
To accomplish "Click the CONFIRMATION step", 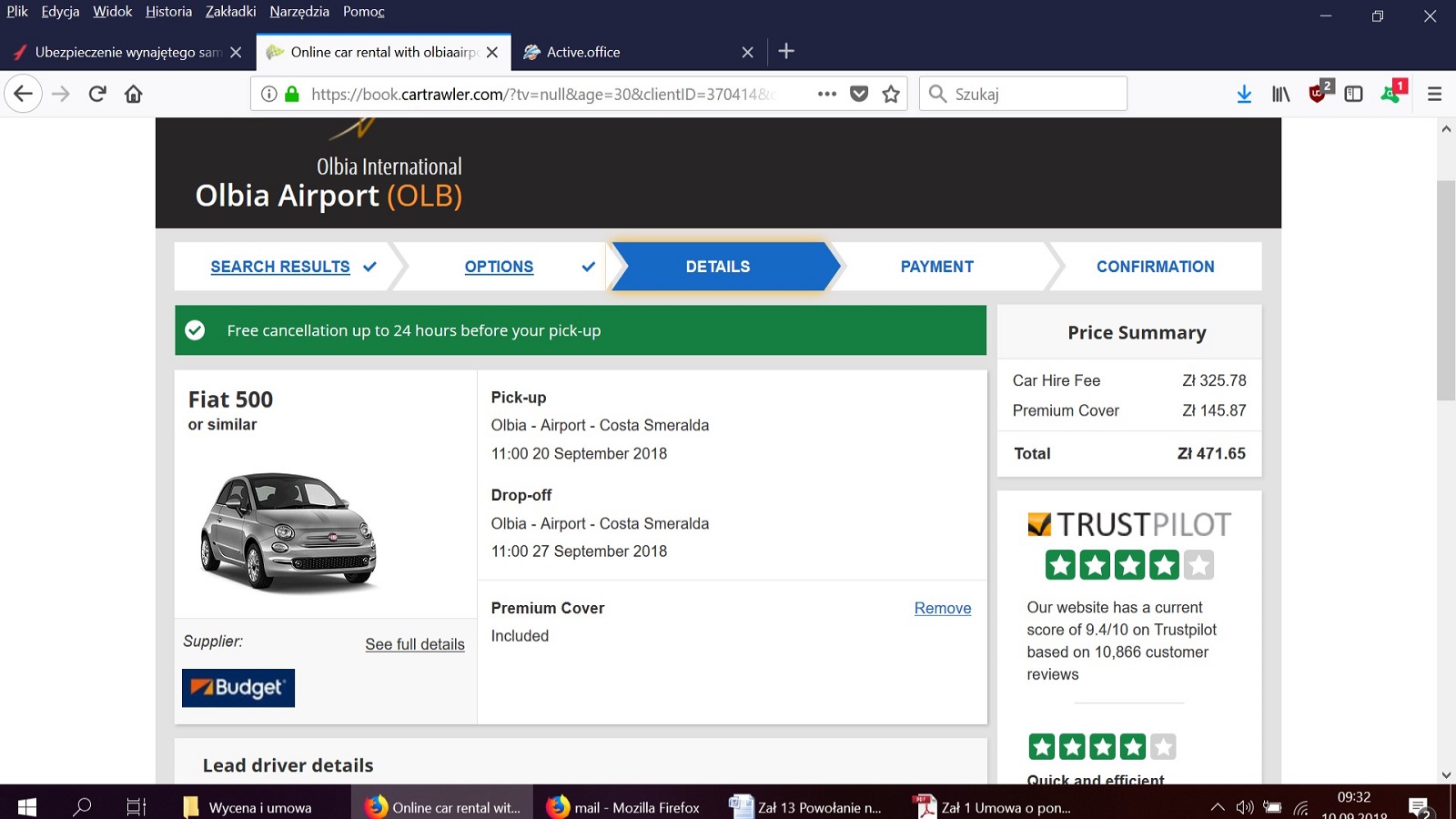I will point(1156,267).
